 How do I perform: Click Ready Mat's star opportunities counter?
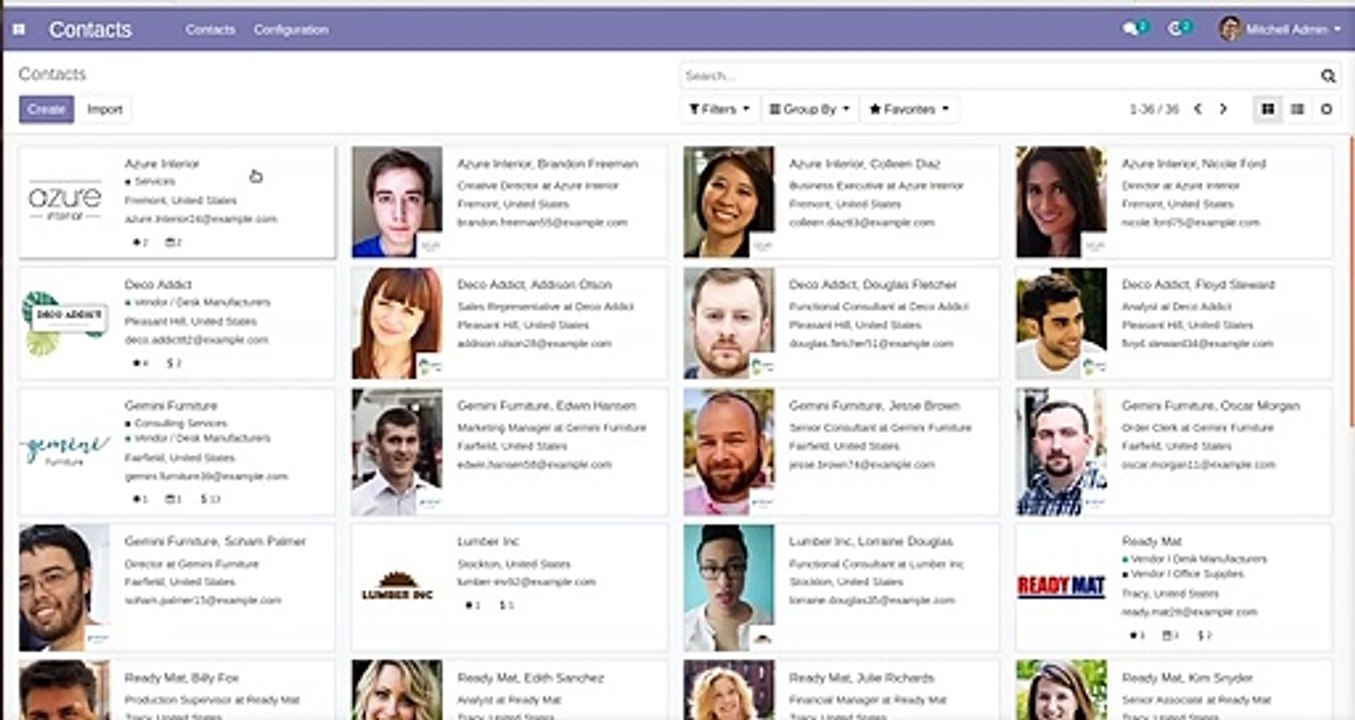1136,635
